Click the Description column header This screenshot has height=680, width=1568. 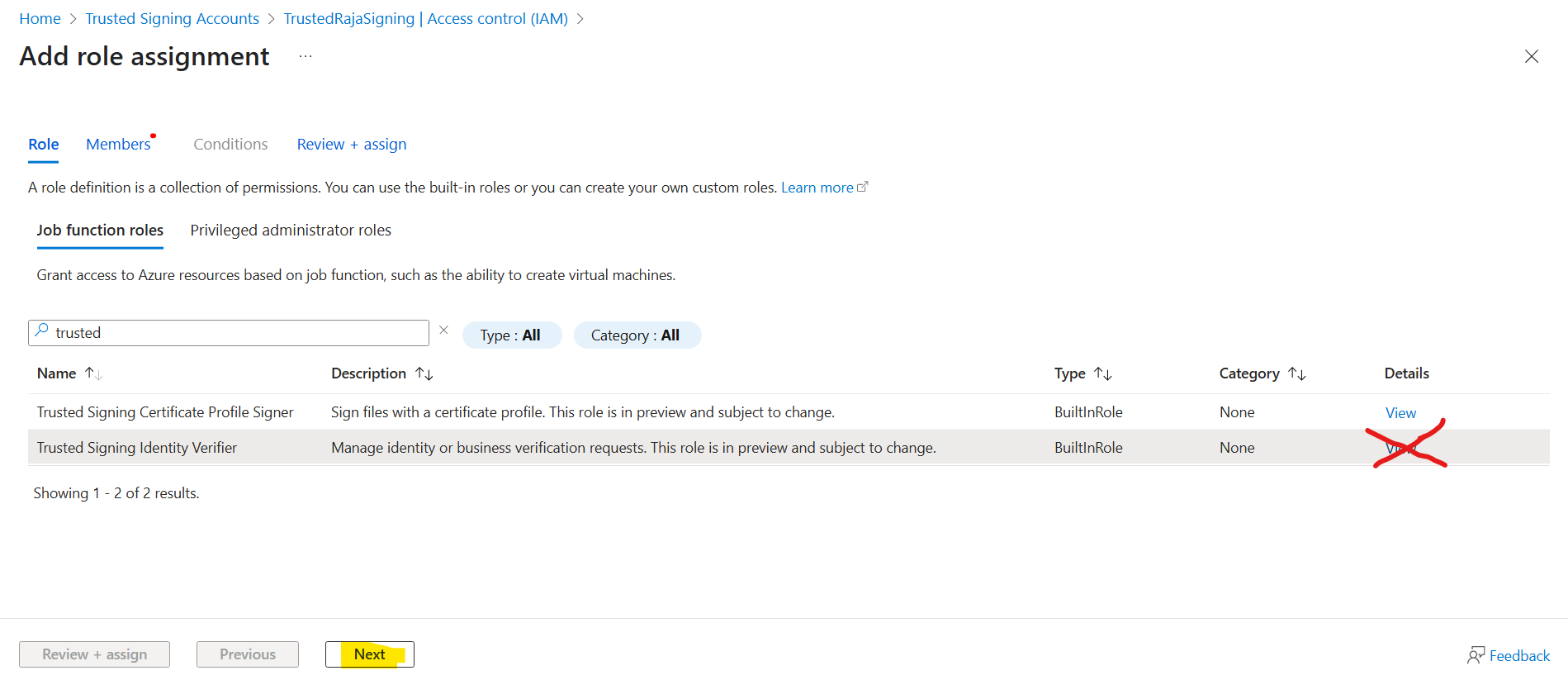click(x=368, y=373)
